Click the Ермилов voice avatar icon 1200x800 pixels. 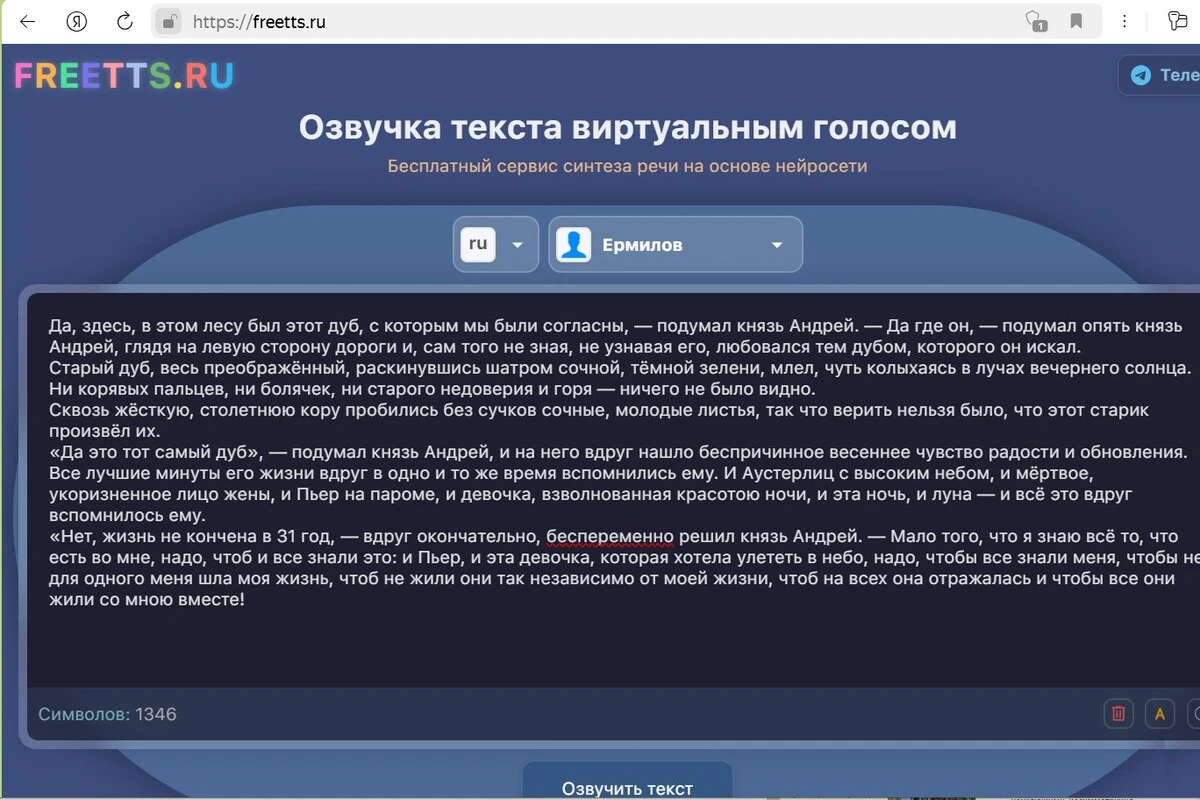point(574,244)
